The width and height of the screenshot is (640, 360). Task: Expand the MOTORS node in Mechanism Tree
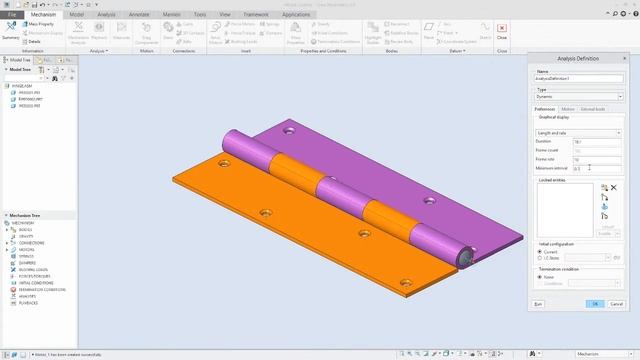click(x=7, y=249)
